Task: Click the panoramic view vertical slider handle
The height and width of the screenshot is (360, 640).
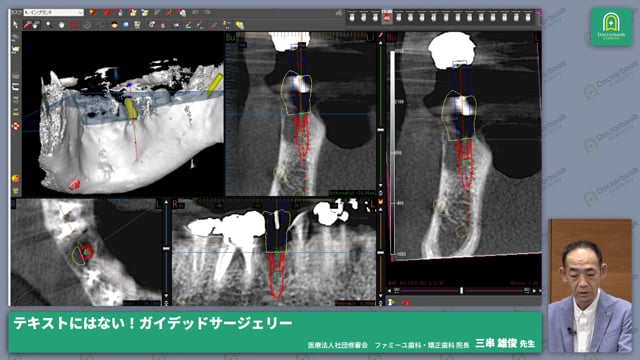Action: (x=380, y=253)
